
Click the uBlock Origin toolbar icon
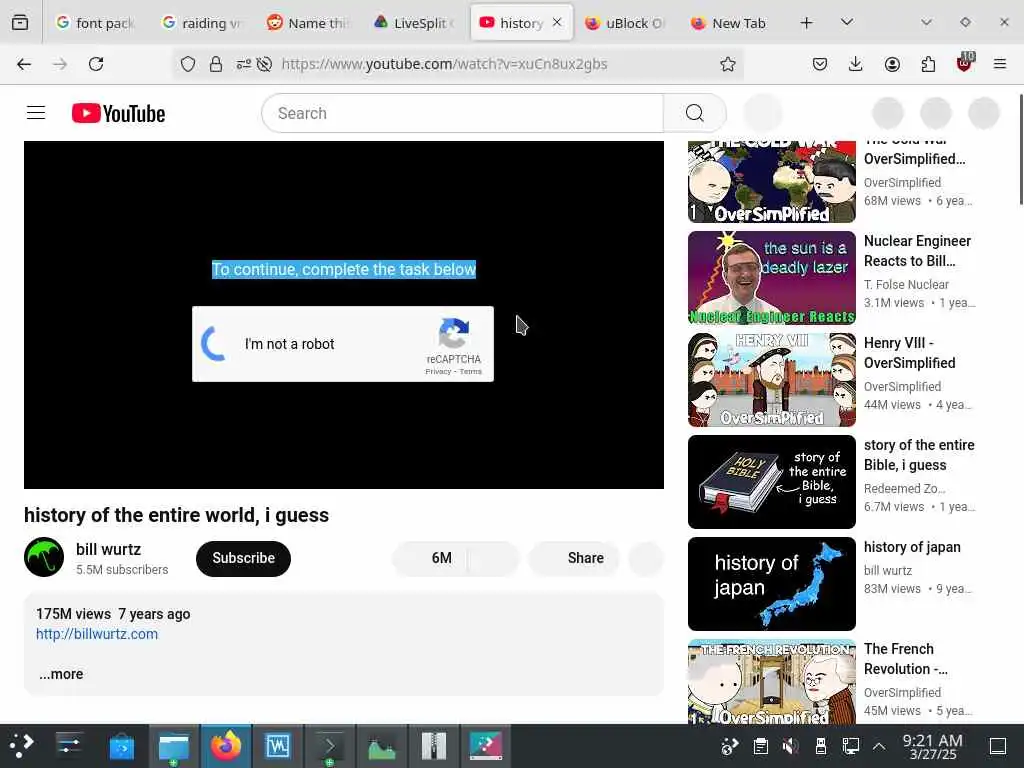click(x=965, y=63)
